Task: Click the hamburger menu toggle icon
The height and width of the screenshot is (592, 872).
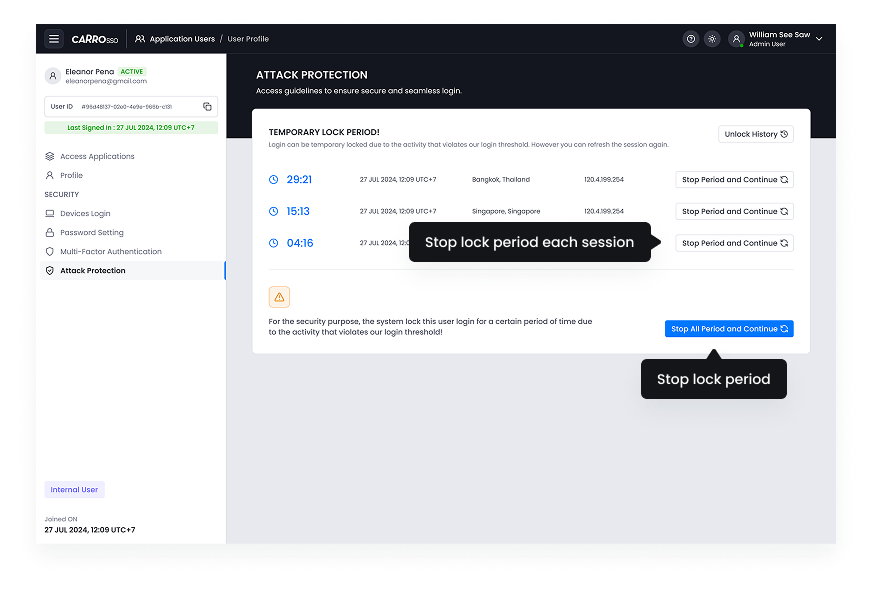Action: tap(53, 38)
